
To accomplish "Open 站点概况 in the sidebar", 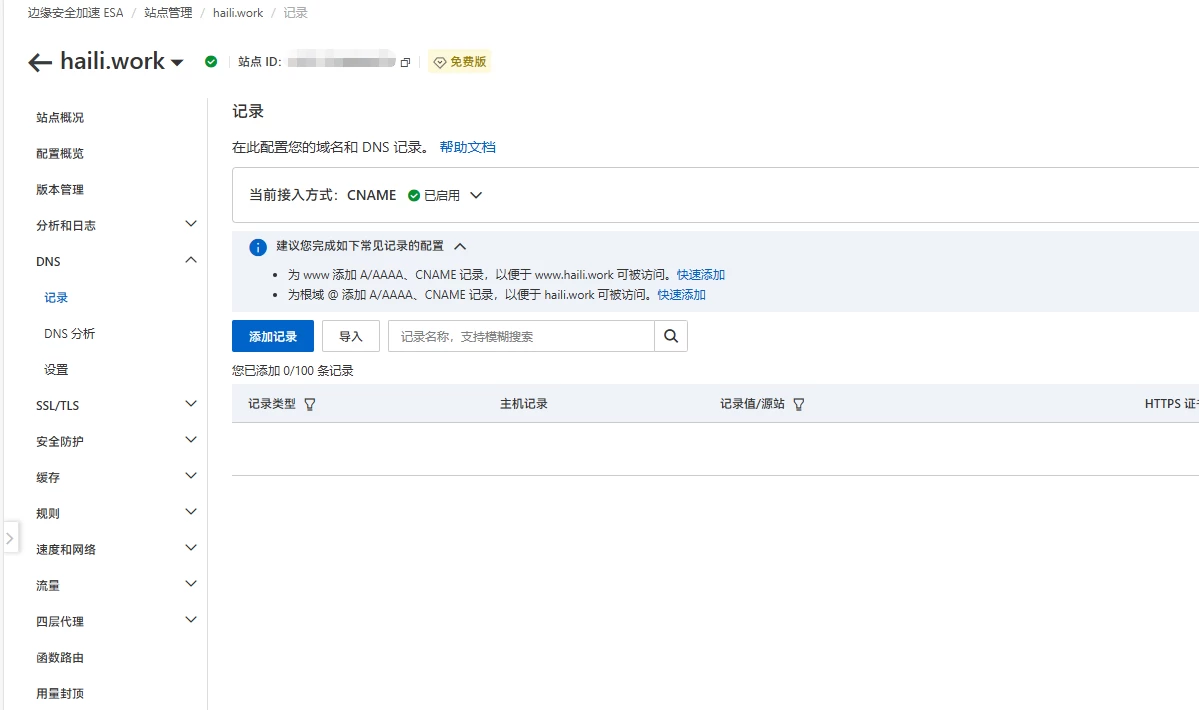I will pyautogui.click(x=60, y=118).
